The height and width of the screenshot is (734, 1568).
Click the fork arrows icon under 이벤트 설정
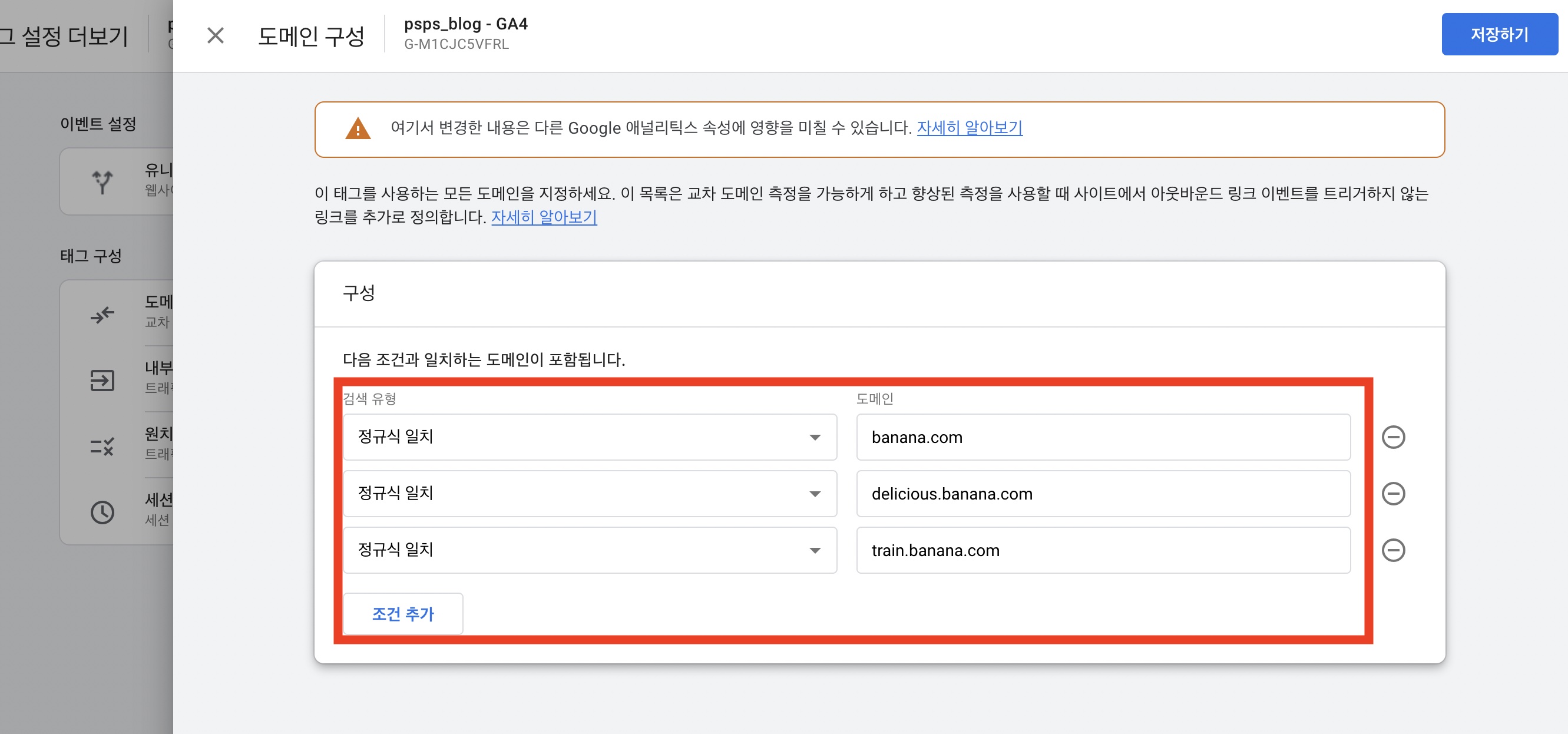click(102, 181)
